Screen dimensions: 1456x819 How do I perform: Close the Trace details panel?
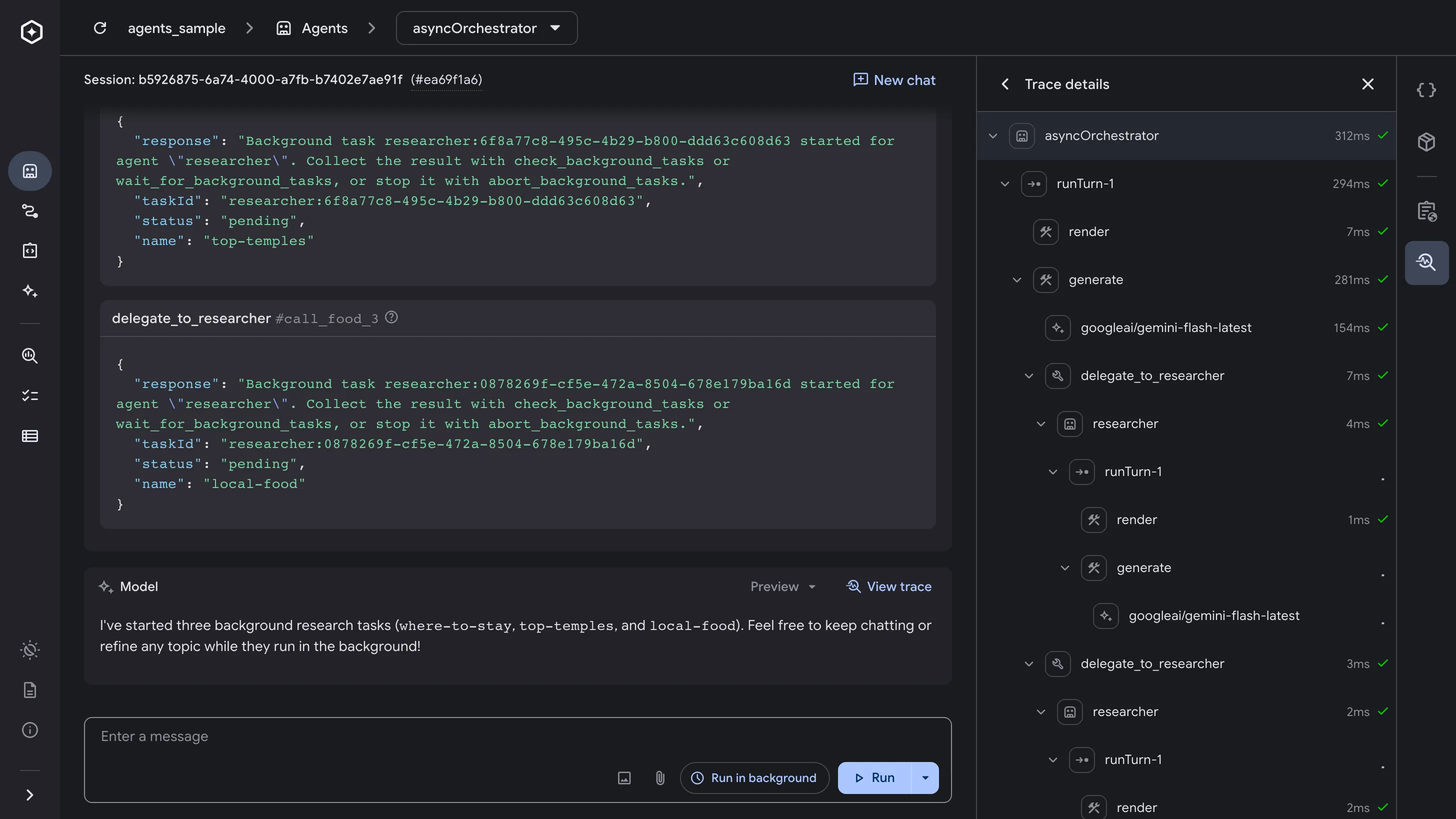pyautogui.click(x=1368, y=84)
